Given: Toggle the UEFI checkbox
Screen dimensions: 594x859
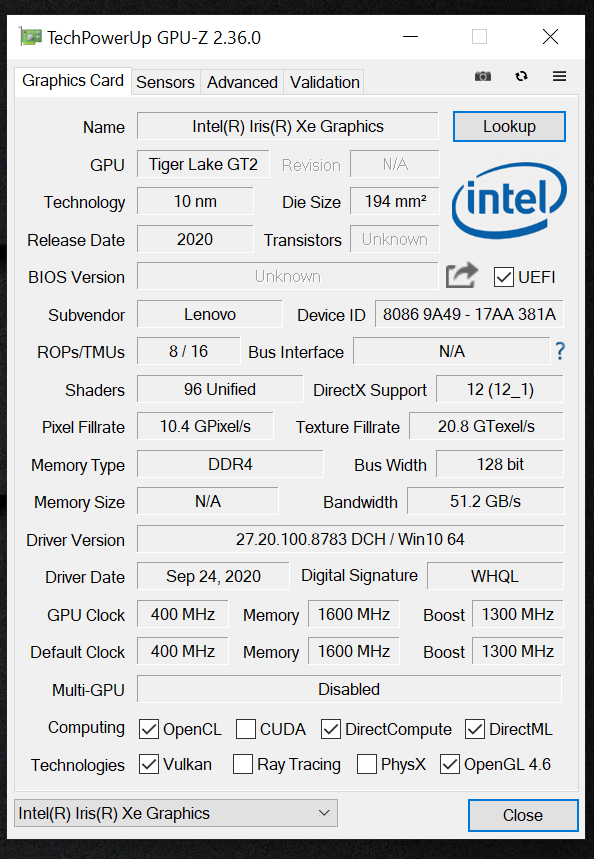Looking at the screenshot, I should click(504, 277).
